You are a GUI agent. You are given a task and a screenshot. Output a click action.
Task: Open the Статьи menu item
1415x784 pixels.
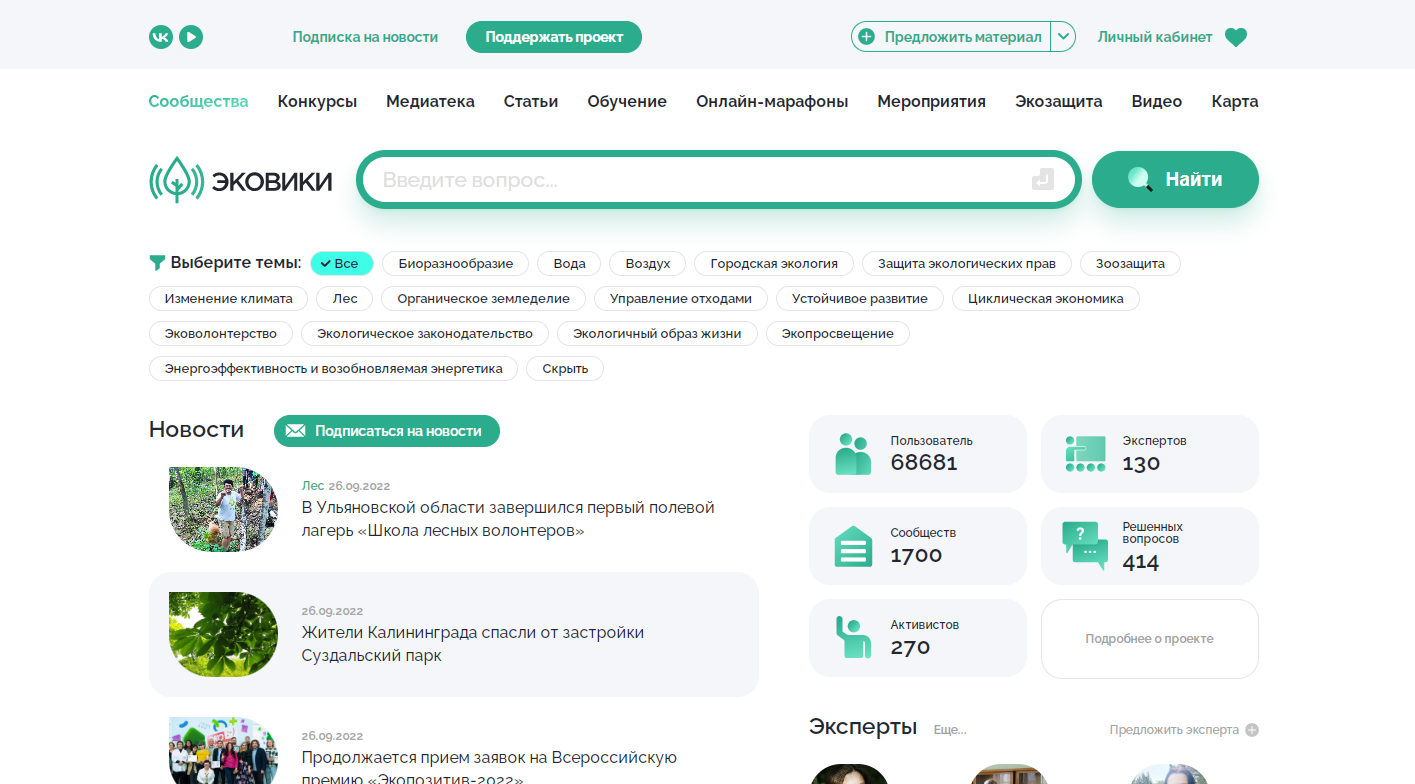pyautogui.click(x=531, y=101)
